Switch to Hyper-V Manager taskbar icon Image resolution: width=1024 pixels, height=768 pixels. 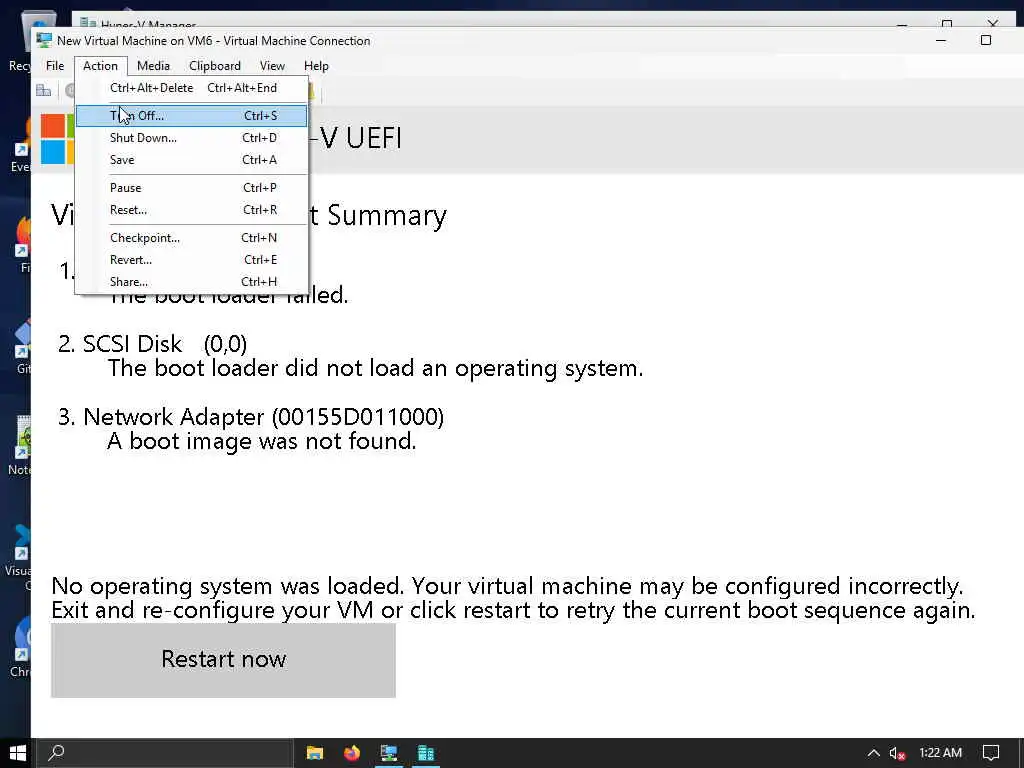(426, 753)
